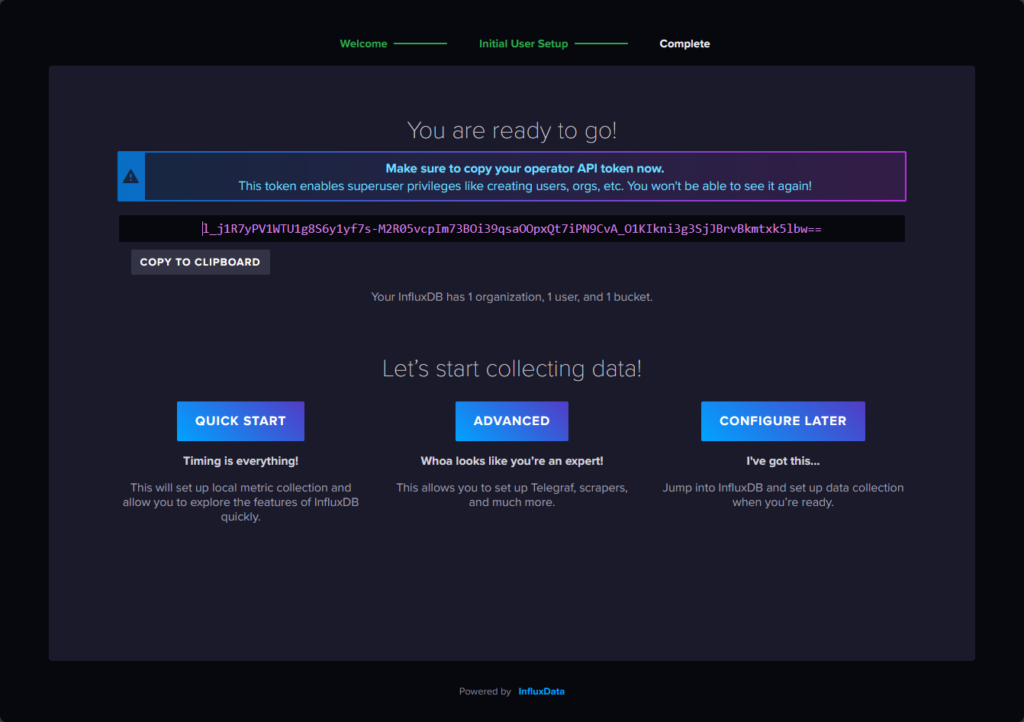The width and height of the screenshot is (1024, 722).
Task: Click the QUICK START button
Action: [x=240, y=421]
